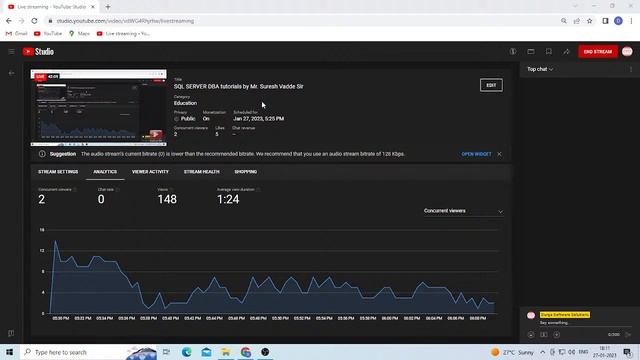This screenshot has width=640, height=360.
Task: Click the Windows Start button
Action: coord(9,352)
